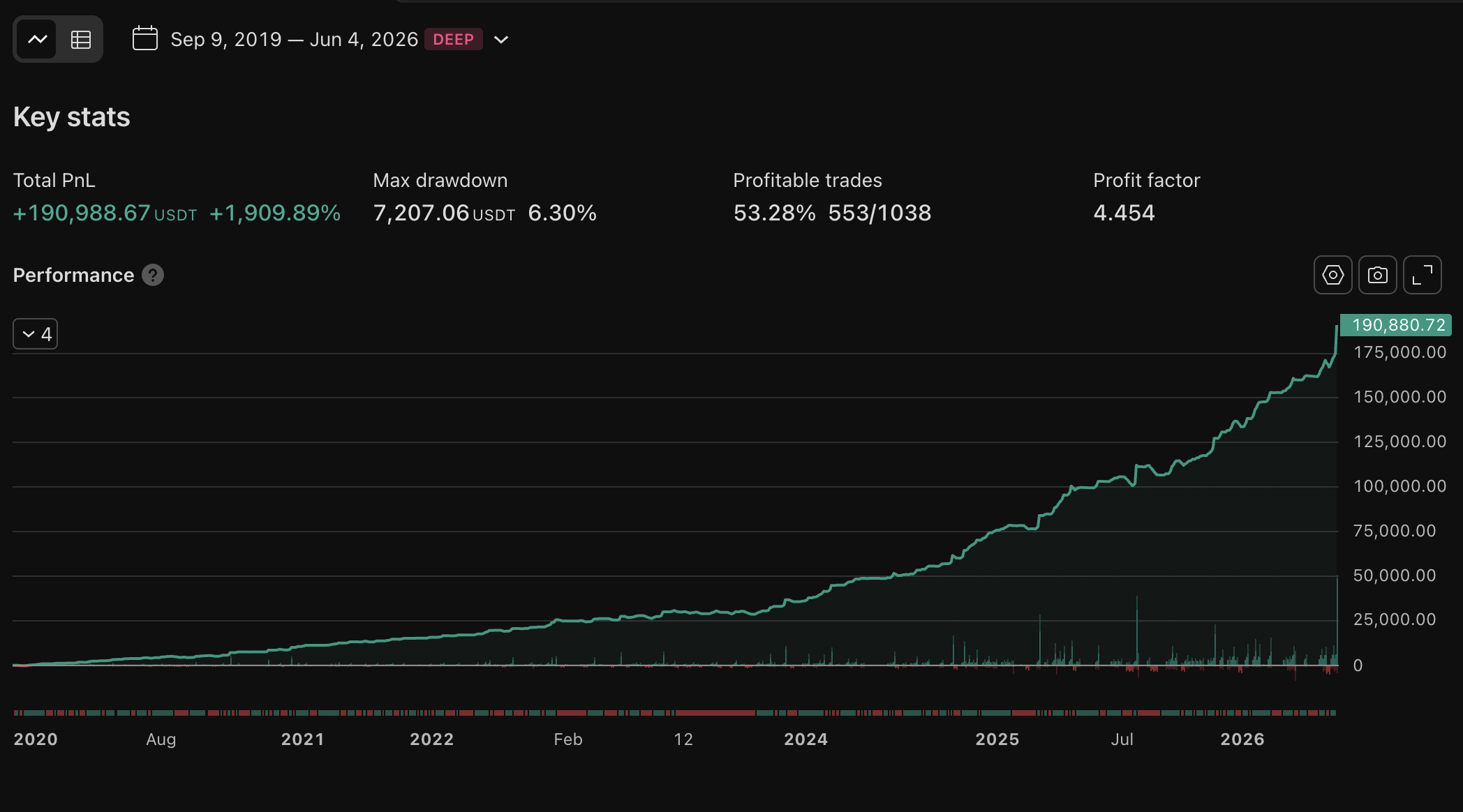
Task: Click the Key stats heading
Action: 72,117
